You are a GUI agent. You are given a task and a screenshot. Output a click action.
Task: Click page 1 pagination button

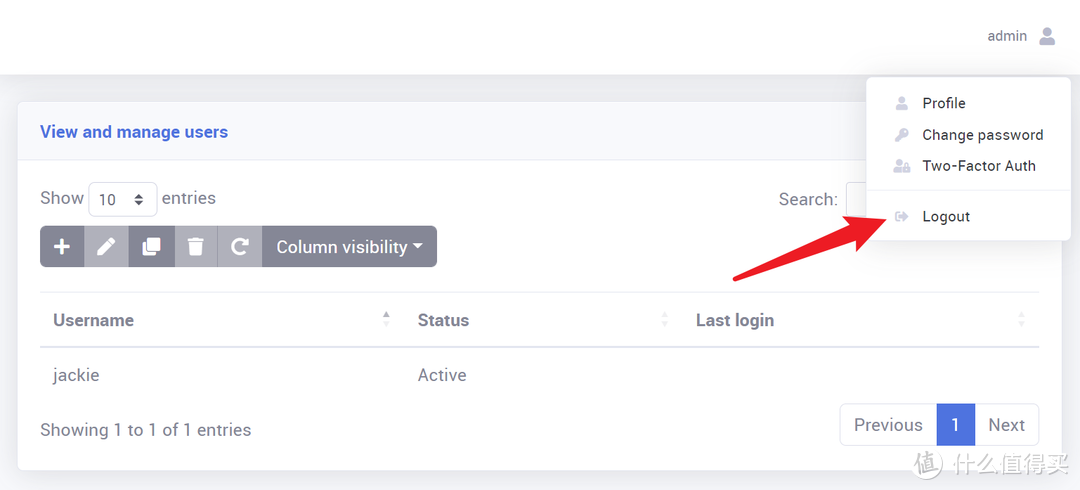point(955,425)
